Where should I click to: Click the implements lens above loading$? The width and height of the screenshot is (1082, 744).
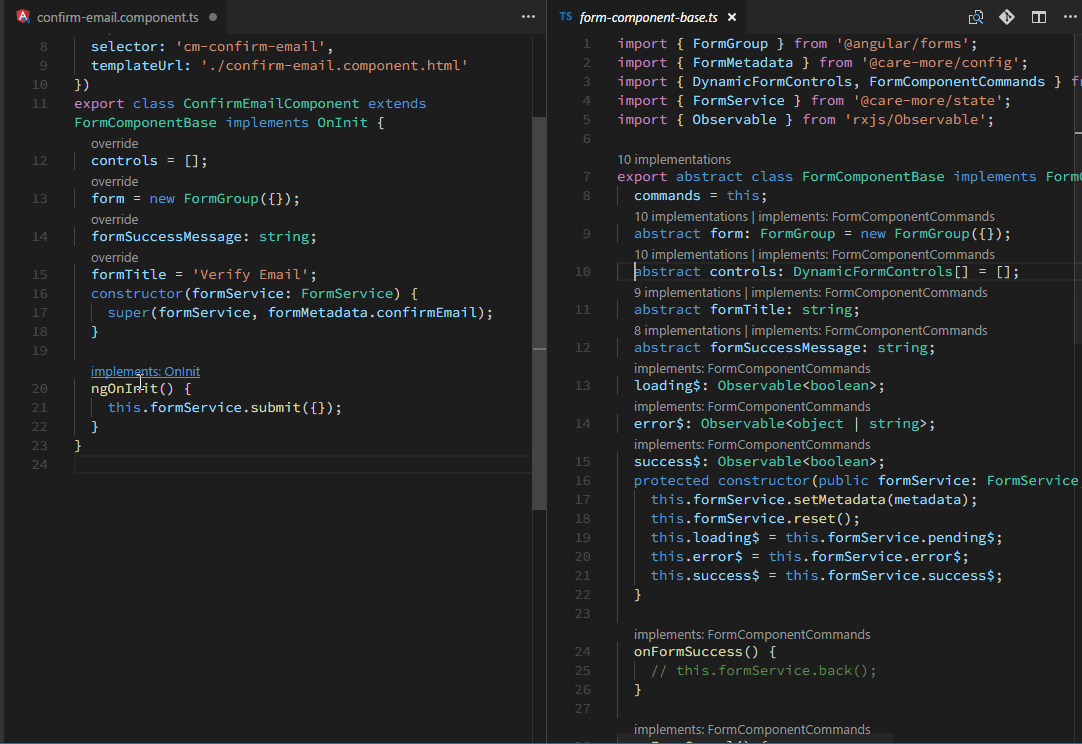[x=752, y=369]
